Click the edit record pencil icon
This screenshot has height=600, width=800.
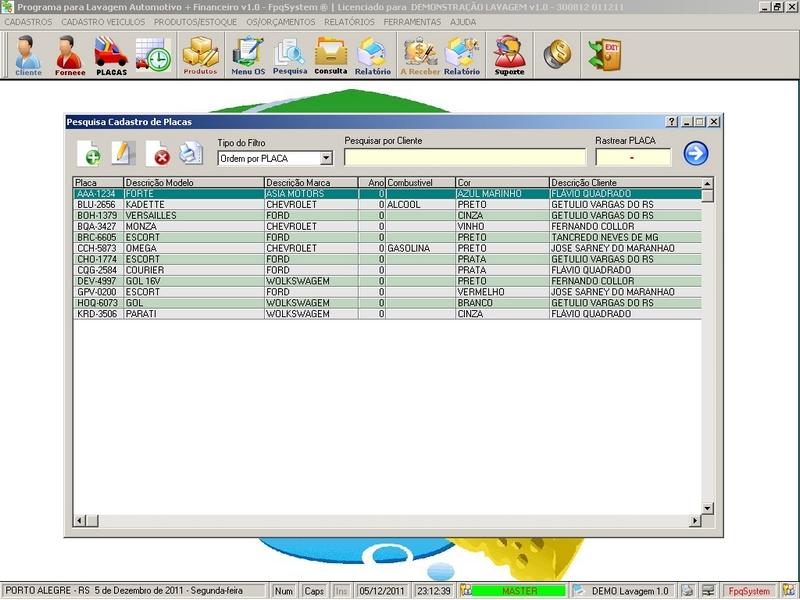[x=122, y=153]
